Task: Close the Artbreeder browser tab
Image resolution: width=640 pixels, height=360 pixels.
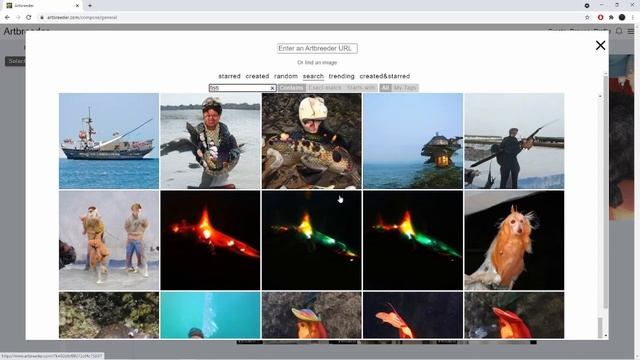Action: [x=77, y=6]
